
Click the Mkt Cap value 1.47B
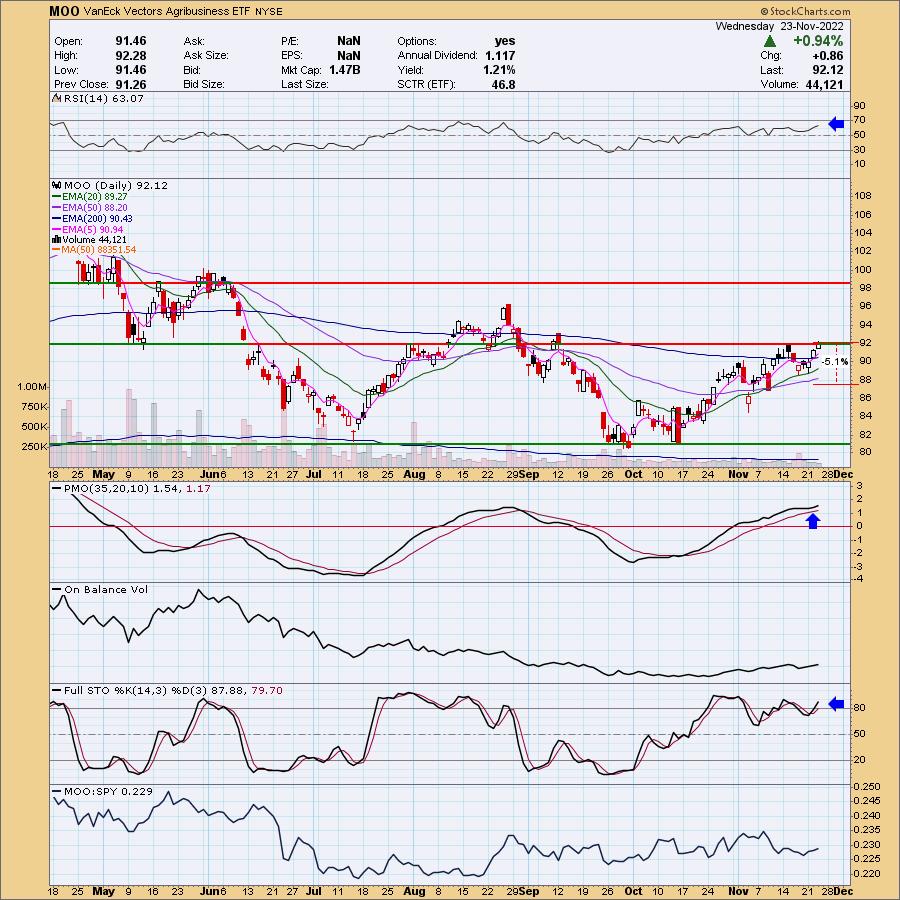[344, 69]
